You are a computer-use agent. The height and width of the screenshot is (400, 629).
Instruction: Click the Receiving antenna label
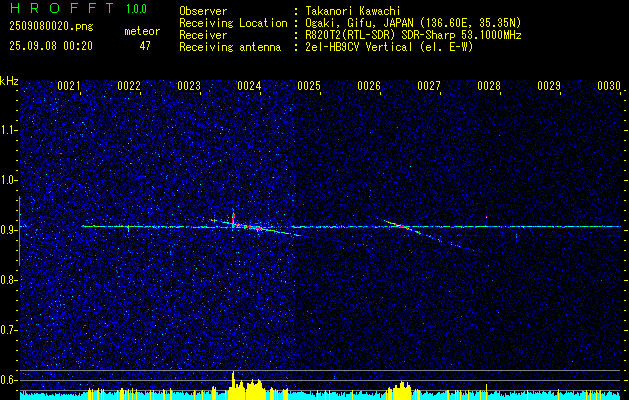click(x=230, y=47)
